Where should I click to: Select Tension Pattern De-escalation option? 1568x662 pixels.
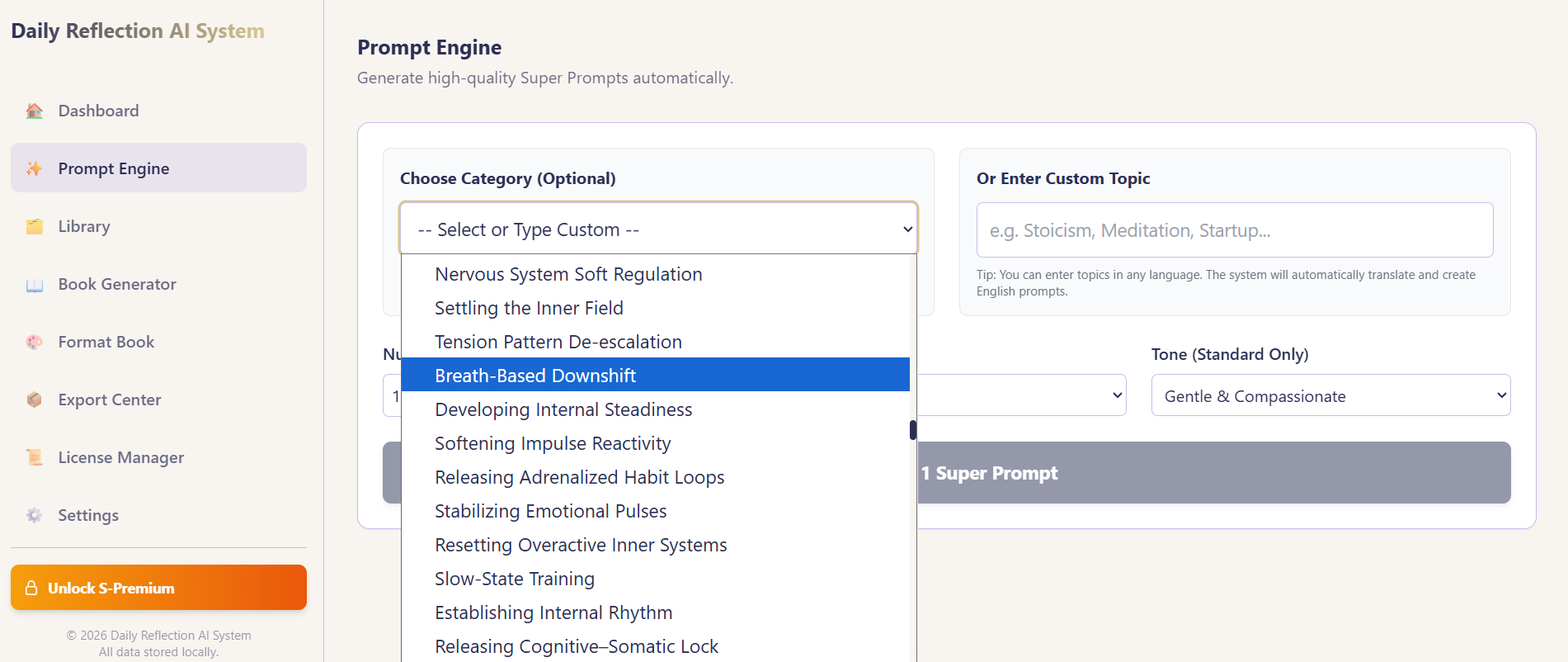(x=558, y=342)
